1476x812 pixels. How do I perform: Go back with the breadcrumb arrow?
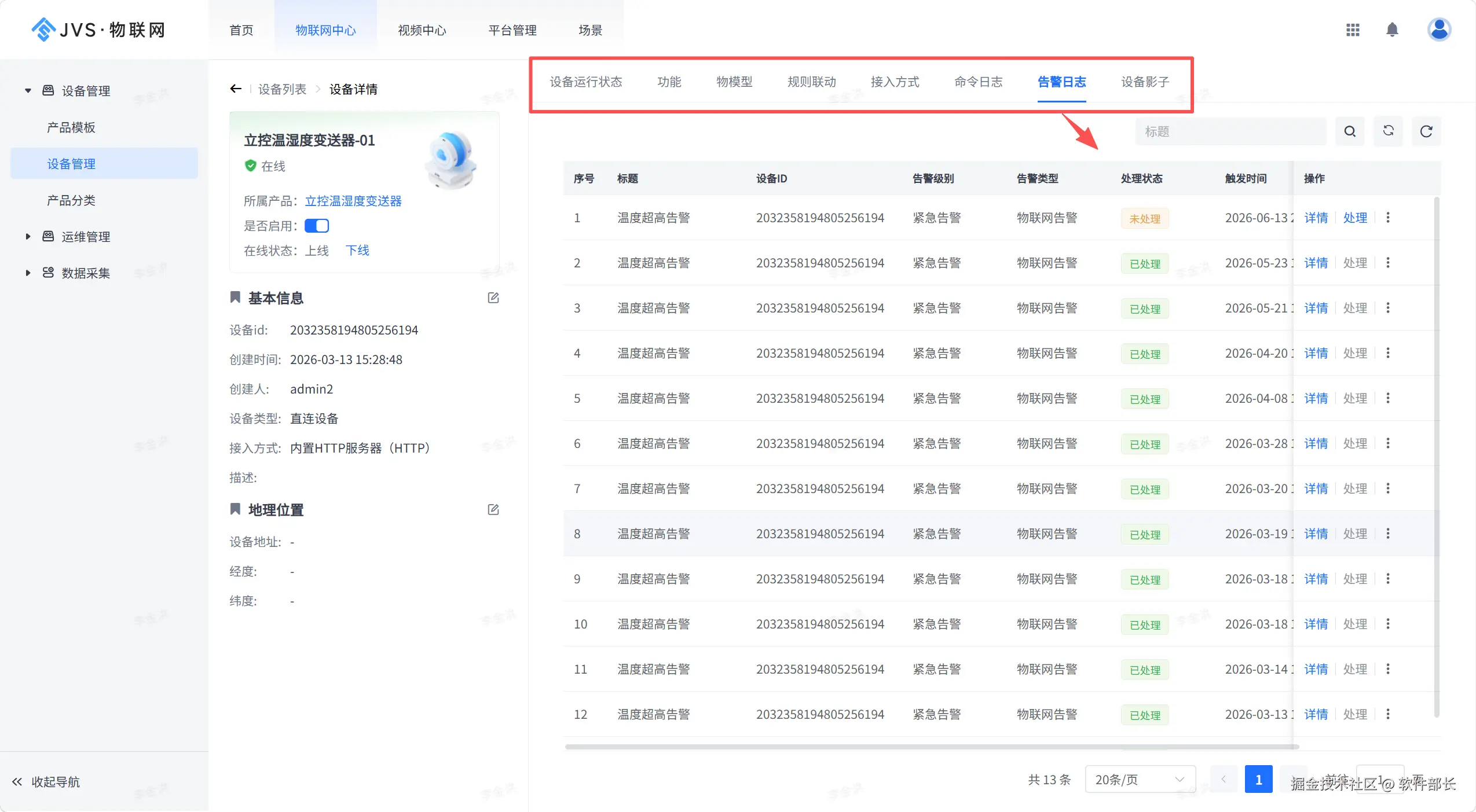(235, 89)
